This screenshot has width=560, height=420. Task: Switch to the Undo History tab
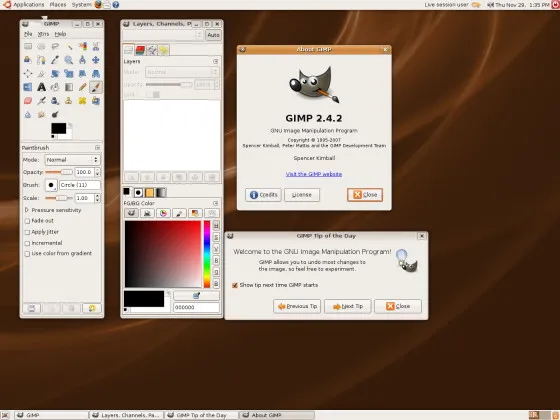(164, 50)
